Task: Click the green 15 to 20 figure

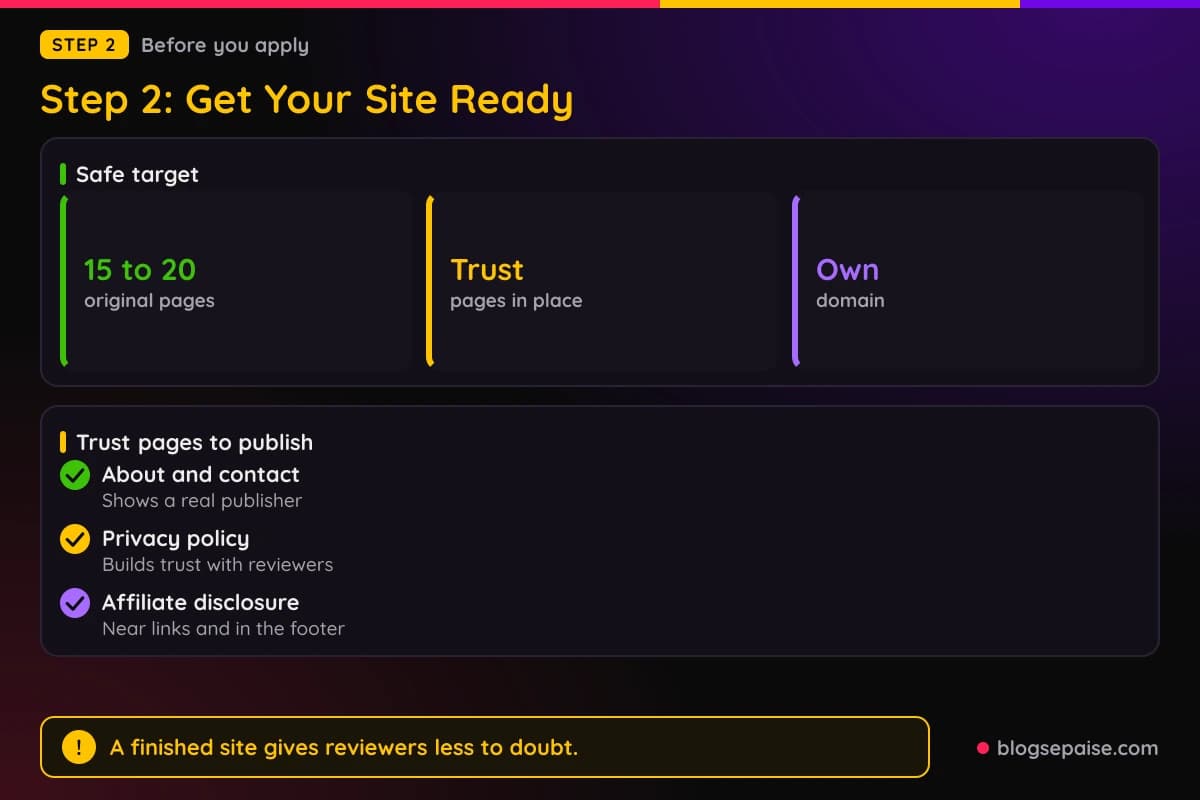Action: [x=140, y=270]
